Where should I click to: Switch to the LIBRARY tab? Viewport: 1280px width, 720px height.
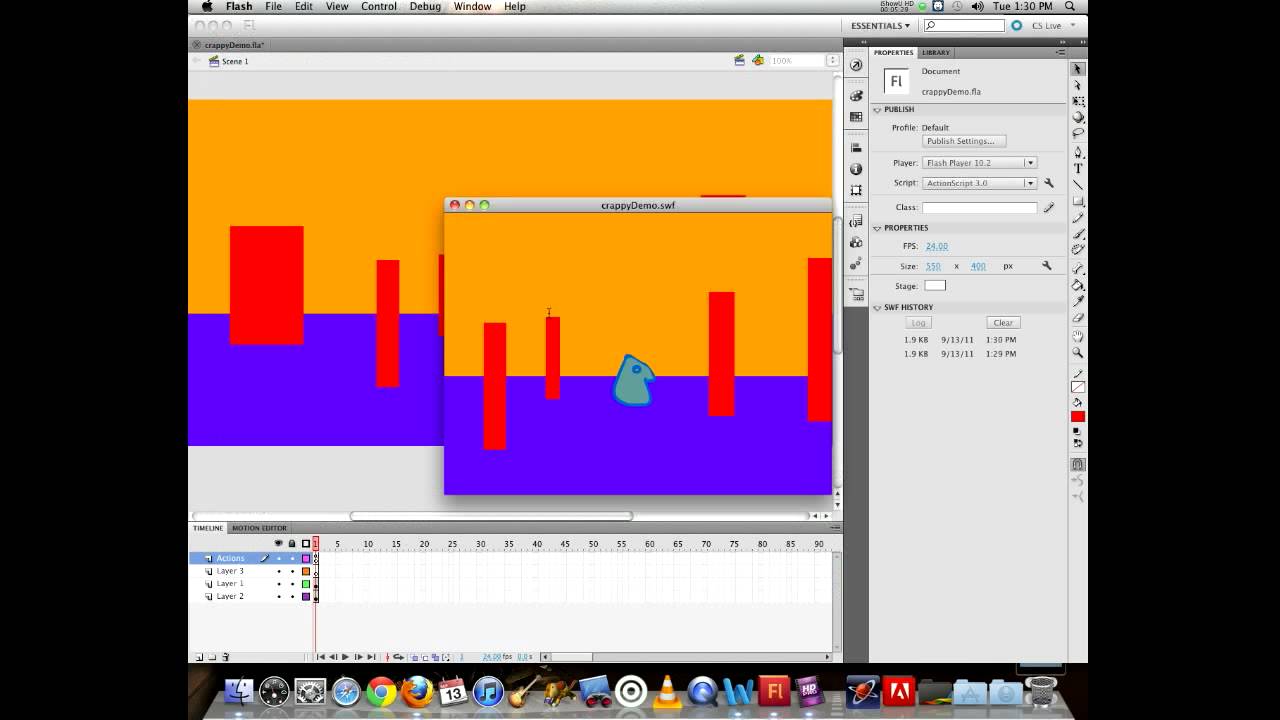(x=936, y=52)
